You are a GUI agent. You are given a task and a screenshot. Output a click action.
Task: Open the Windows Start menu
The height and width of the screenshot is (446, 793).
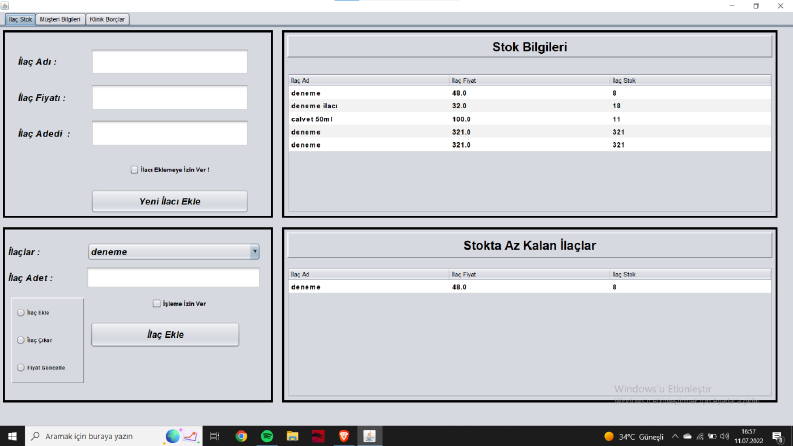point(12,436)
